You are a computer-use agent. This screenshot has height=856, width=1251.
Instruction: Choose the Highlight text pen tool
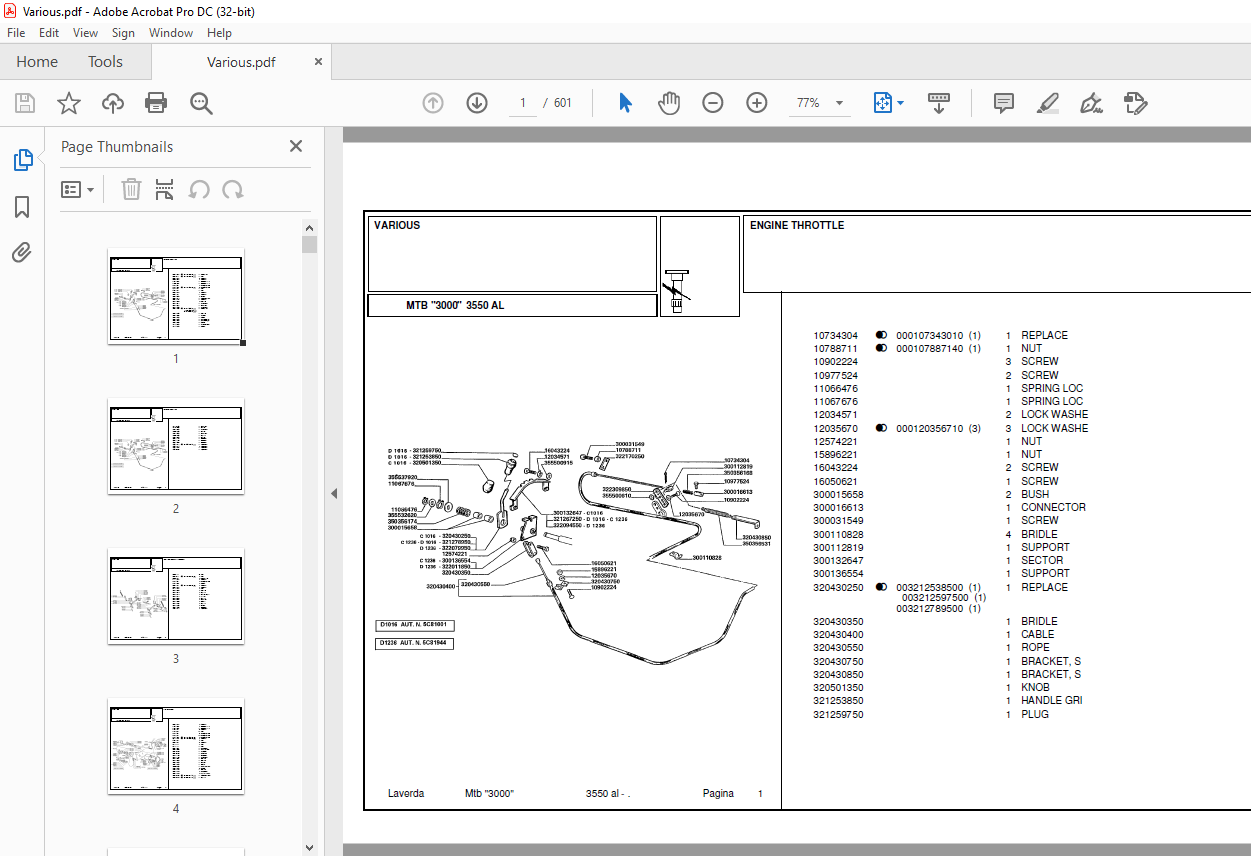coord(1047,103)
